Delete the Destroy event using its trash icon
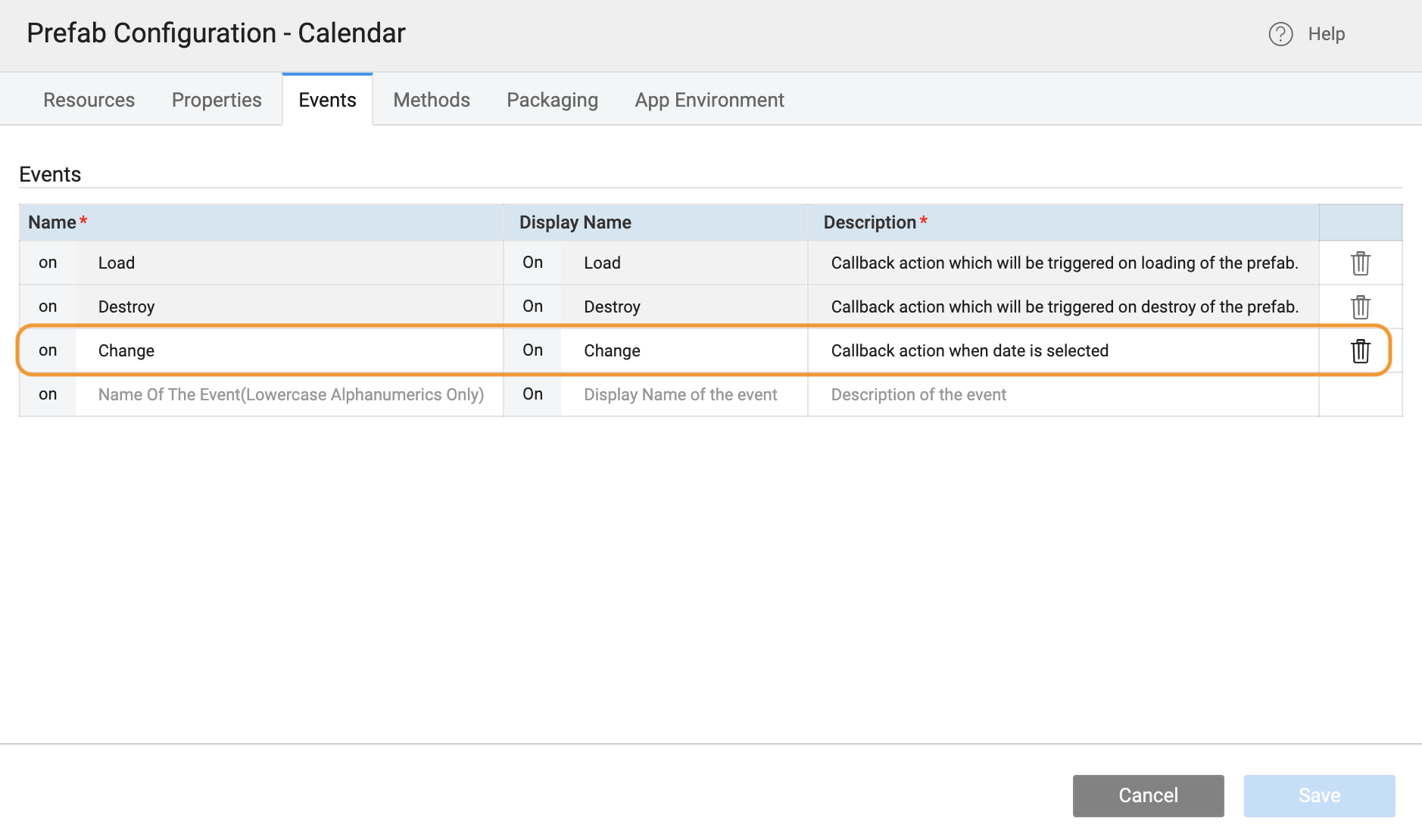 click(x=1361, y=306)
